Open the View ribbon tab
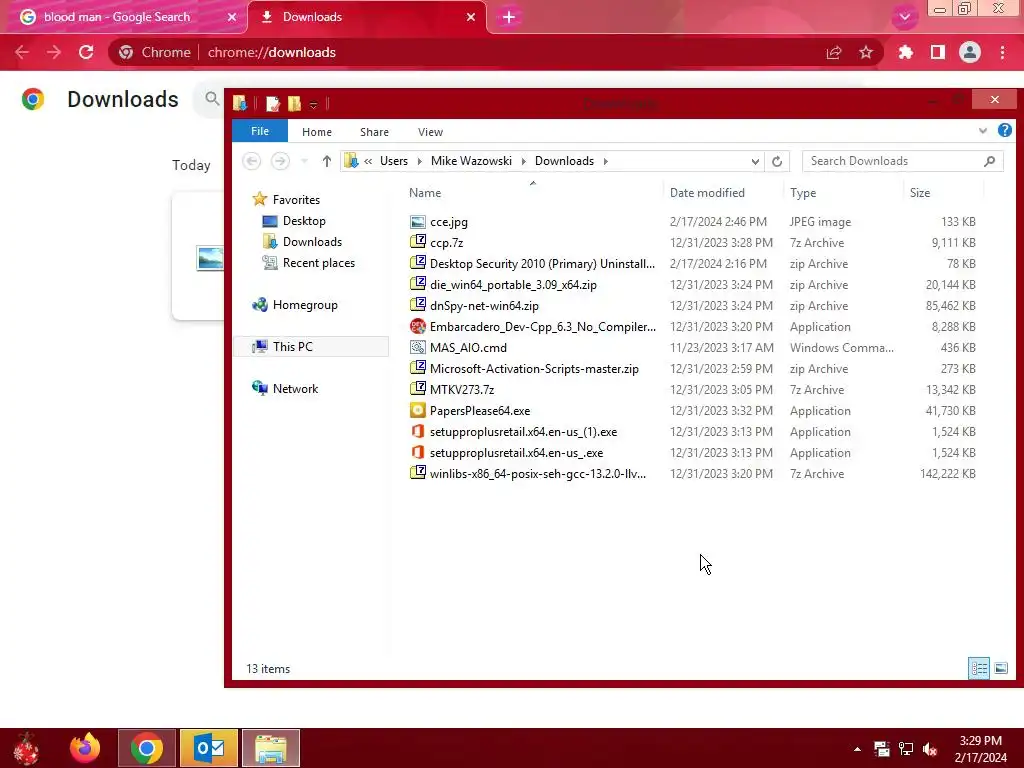1024x768 pixels. point(430,132)
